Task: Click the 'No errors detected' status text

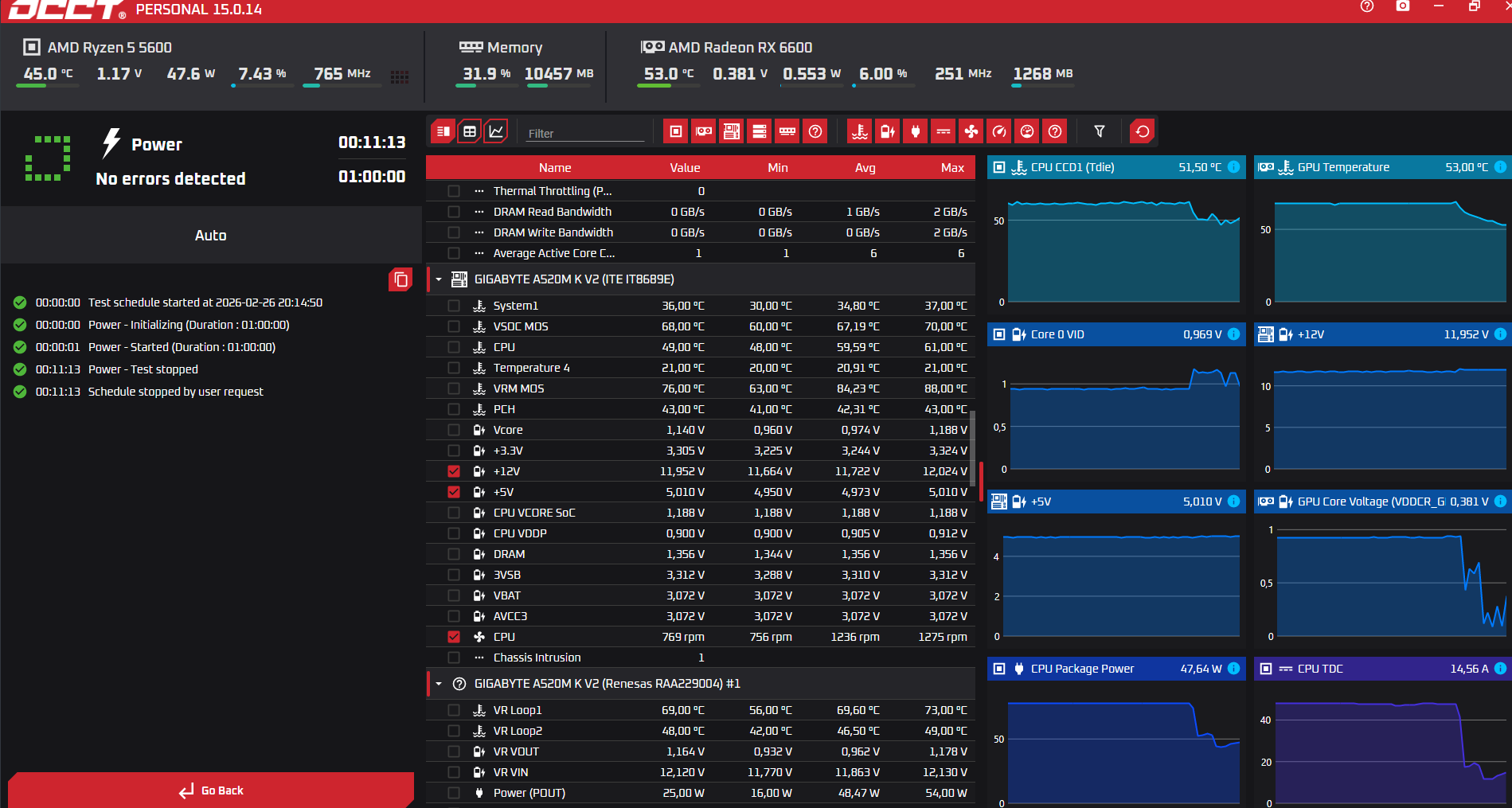Action: tap(170, 178)
